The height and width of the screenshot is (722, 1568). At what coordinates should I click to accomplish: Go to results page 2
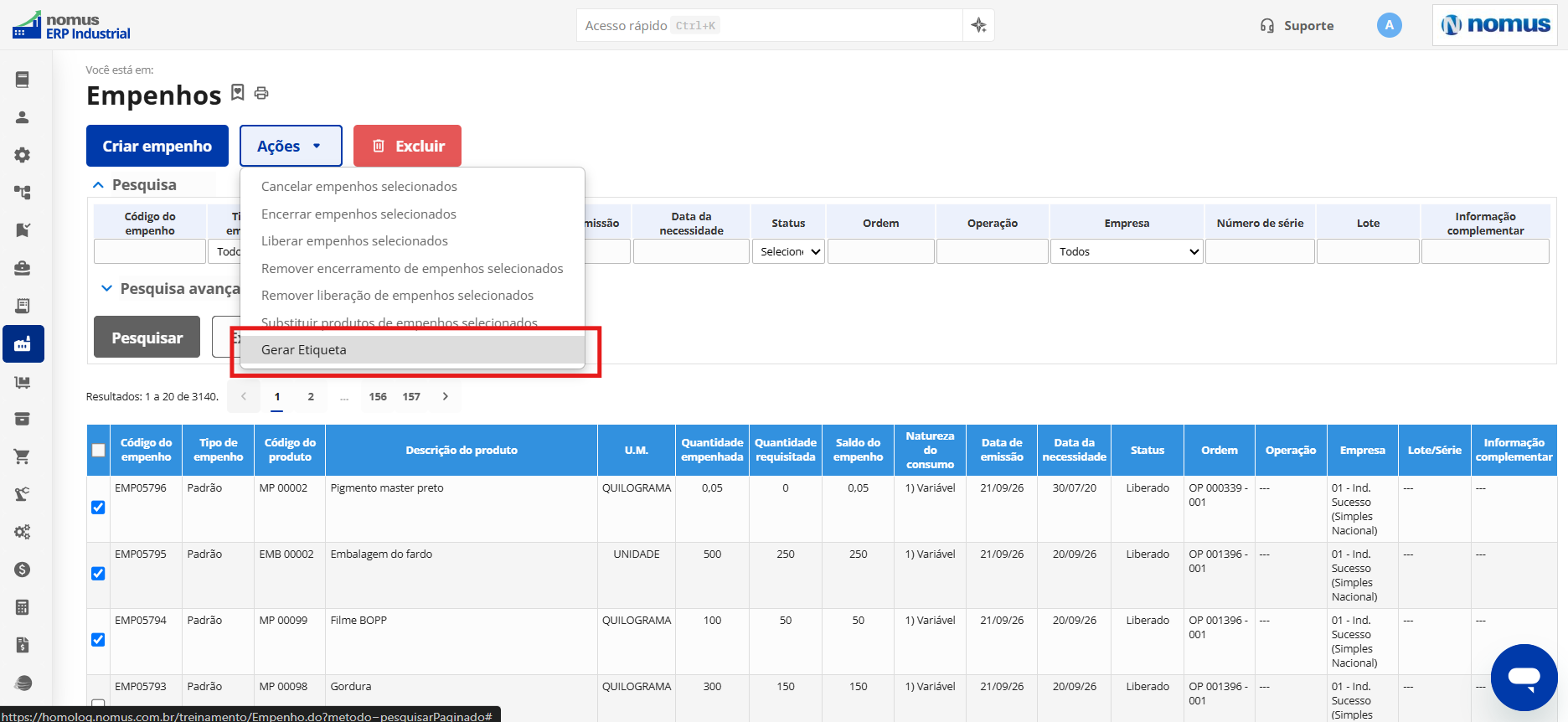311,397
